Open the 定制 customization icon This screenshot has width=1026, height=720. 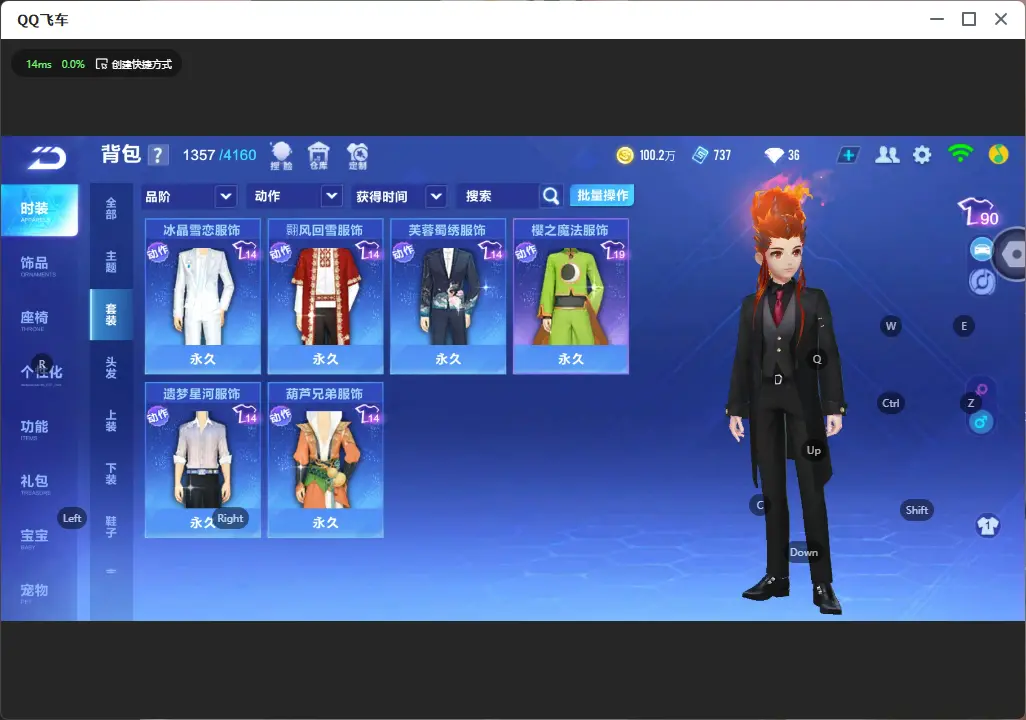click(357, 156)
